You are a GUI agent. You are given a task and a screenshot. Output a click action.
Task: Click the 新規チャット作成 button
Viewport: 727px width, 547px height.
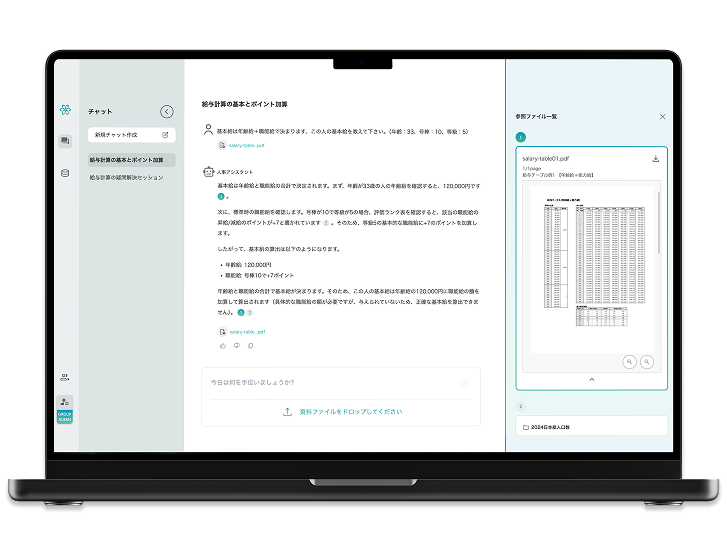(x=132, y=135)
